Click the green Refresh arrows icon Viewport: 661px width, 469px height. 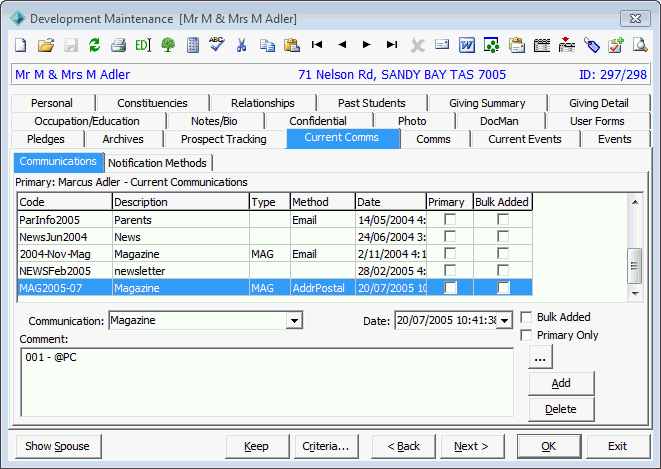click(94, 45)
